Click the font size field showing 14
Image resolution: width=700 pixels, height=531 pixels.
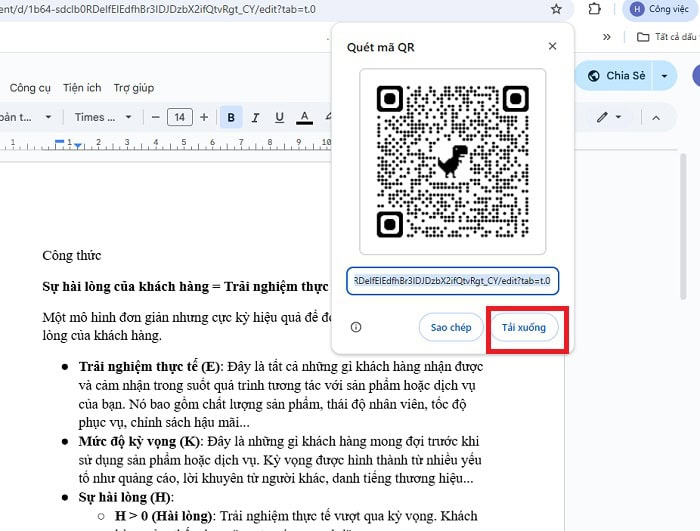179,117
